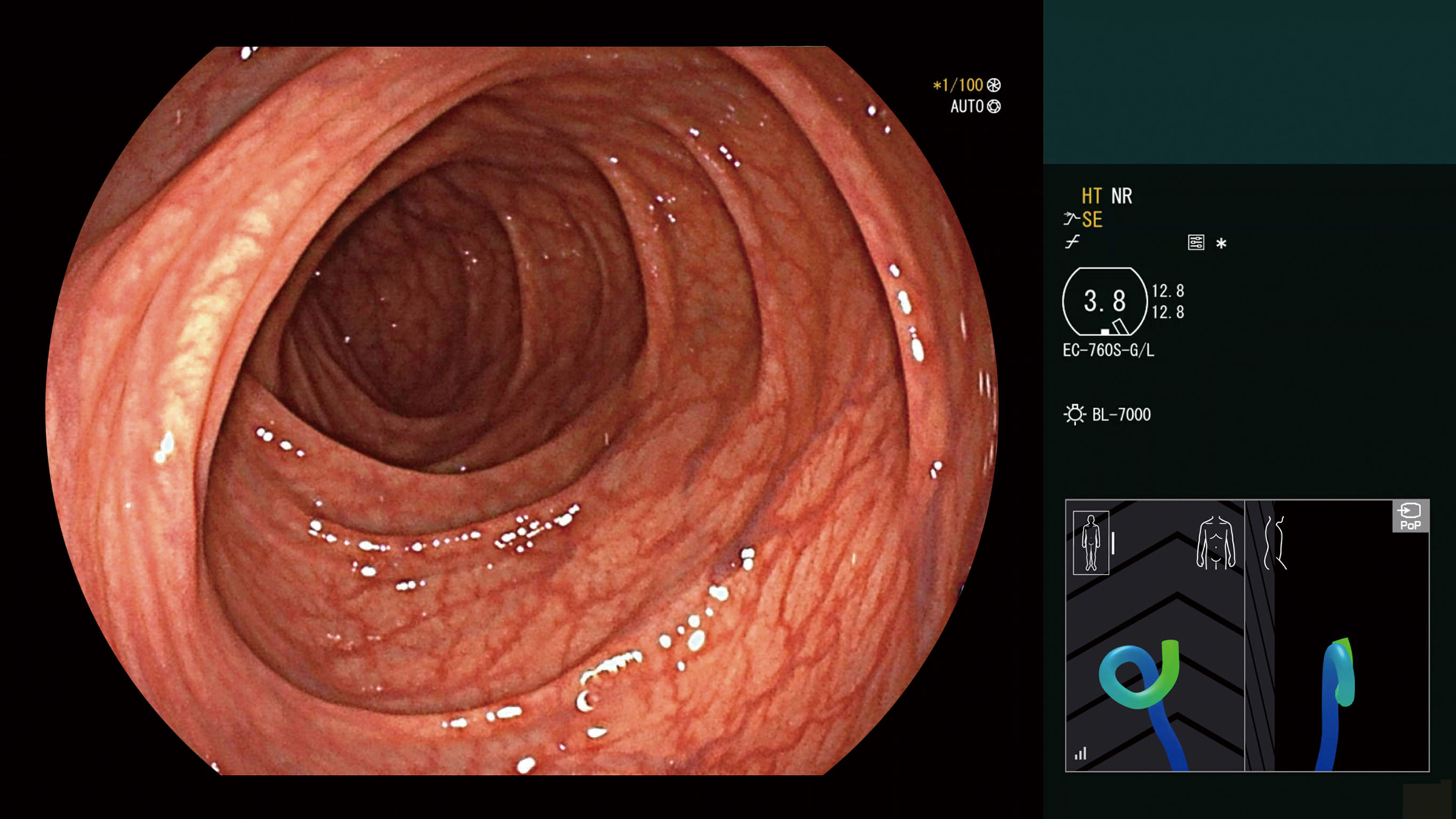Click the 1/100 shutter speed value
The image size is (1456, 819).
pos(962,85)
